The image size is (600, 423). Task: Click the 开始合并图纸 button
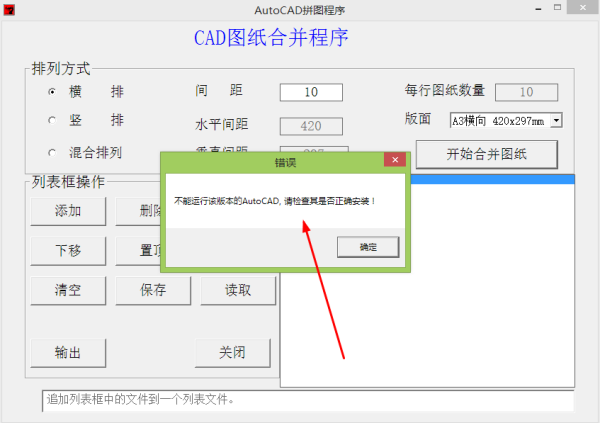coord(486,154)
